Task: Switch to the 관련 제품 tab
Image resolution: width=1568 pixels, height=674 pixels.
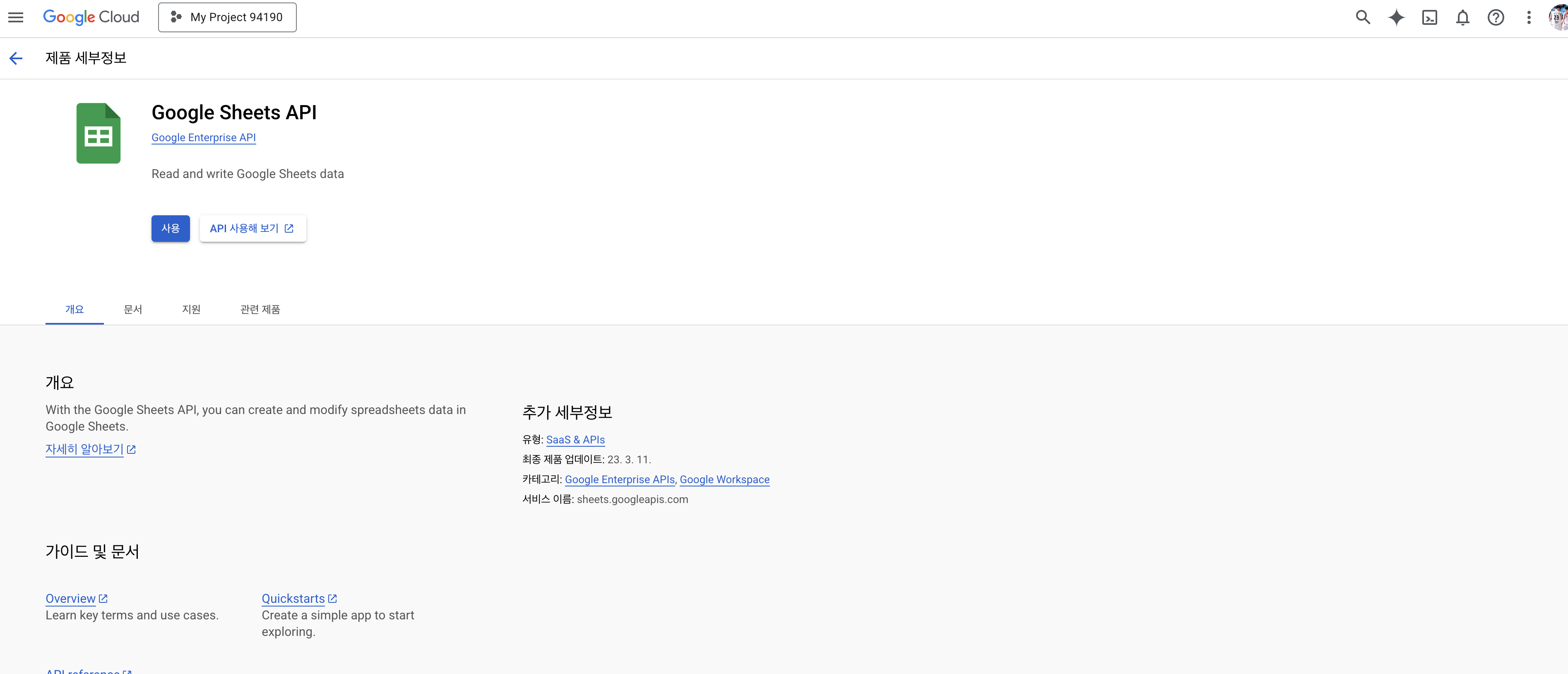Action: pyautogui.click(x=260, y=309)
